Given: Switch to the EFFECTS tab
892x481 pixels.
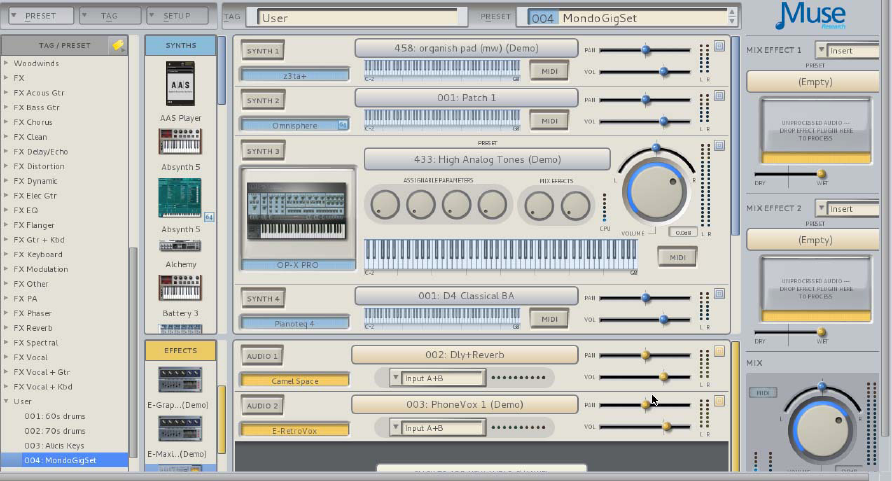Looking at the screenshot, I should 180,350.
